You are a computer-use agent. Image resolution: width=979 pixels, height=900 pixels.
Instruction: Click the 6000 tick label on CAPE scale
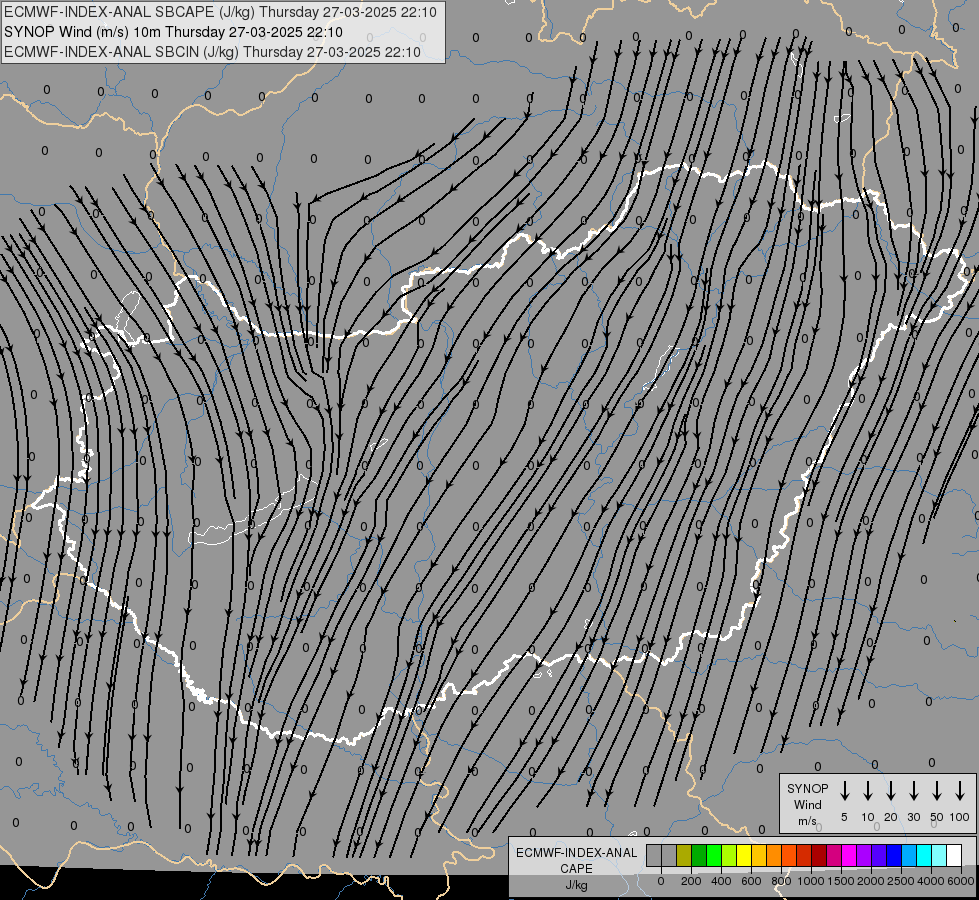[961, 881]
